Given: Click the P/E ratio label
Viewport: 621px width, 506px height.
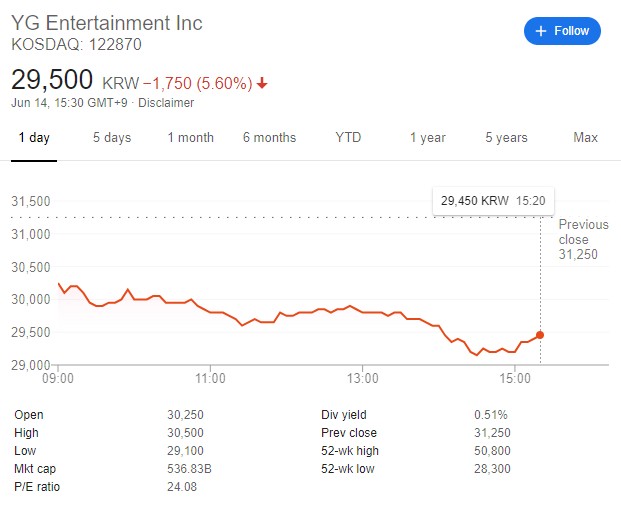Looking at the screenshot, I should (x=37, y=487).
